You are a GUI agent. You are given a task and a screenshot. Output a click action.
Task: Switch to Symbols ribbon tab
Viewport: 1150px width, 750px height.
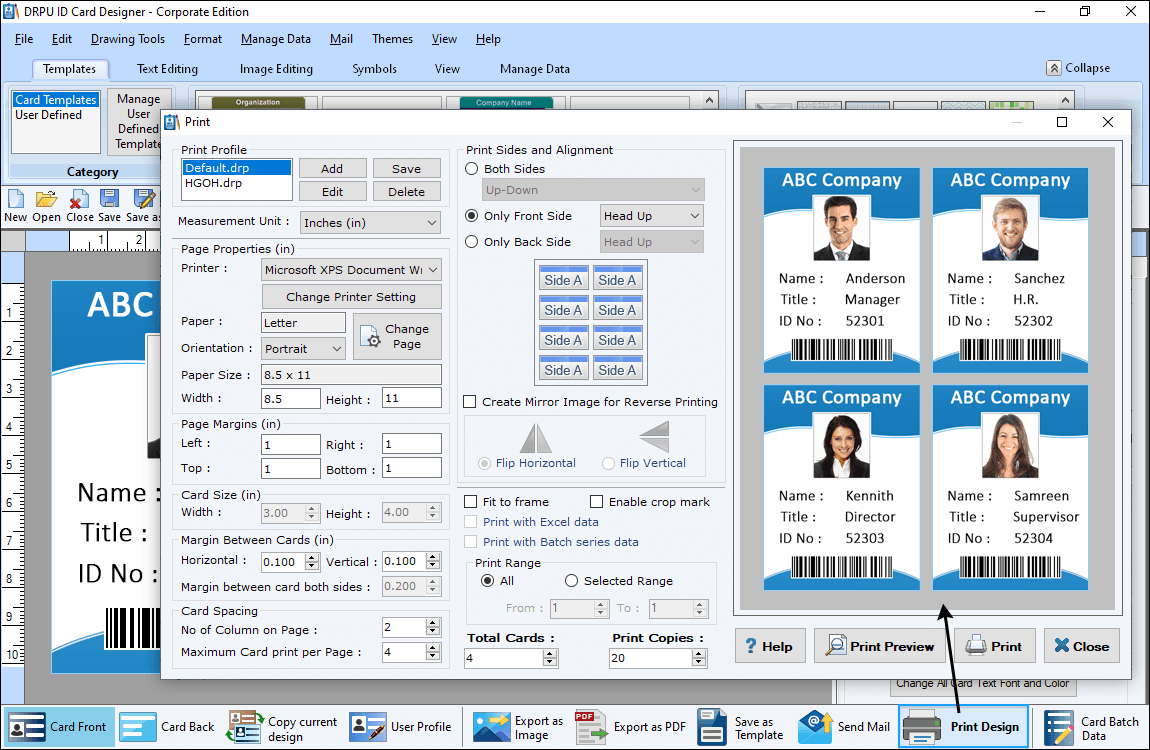coord(374,69)
